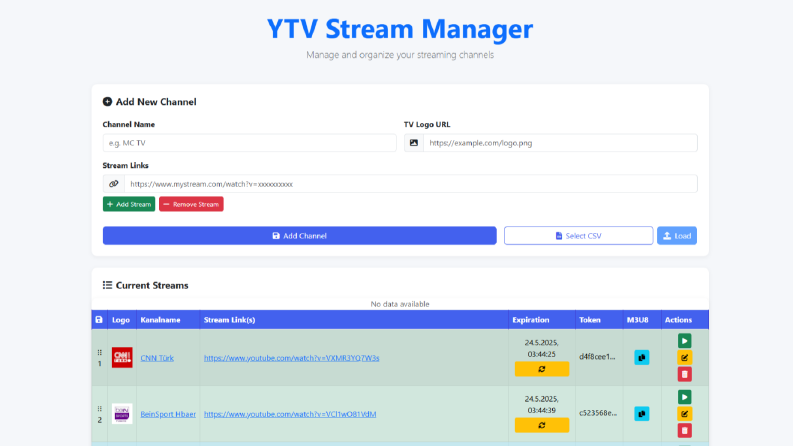Click the BeinSport Hbaer logo thumbnail
The image size is (793, 446).
(122, 414)
